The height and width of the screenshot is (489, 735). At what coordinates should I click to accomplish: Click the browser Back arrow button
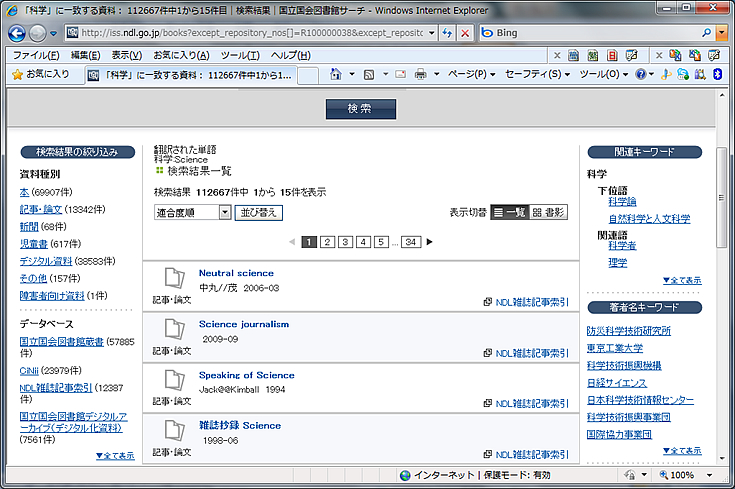point(17,33)
